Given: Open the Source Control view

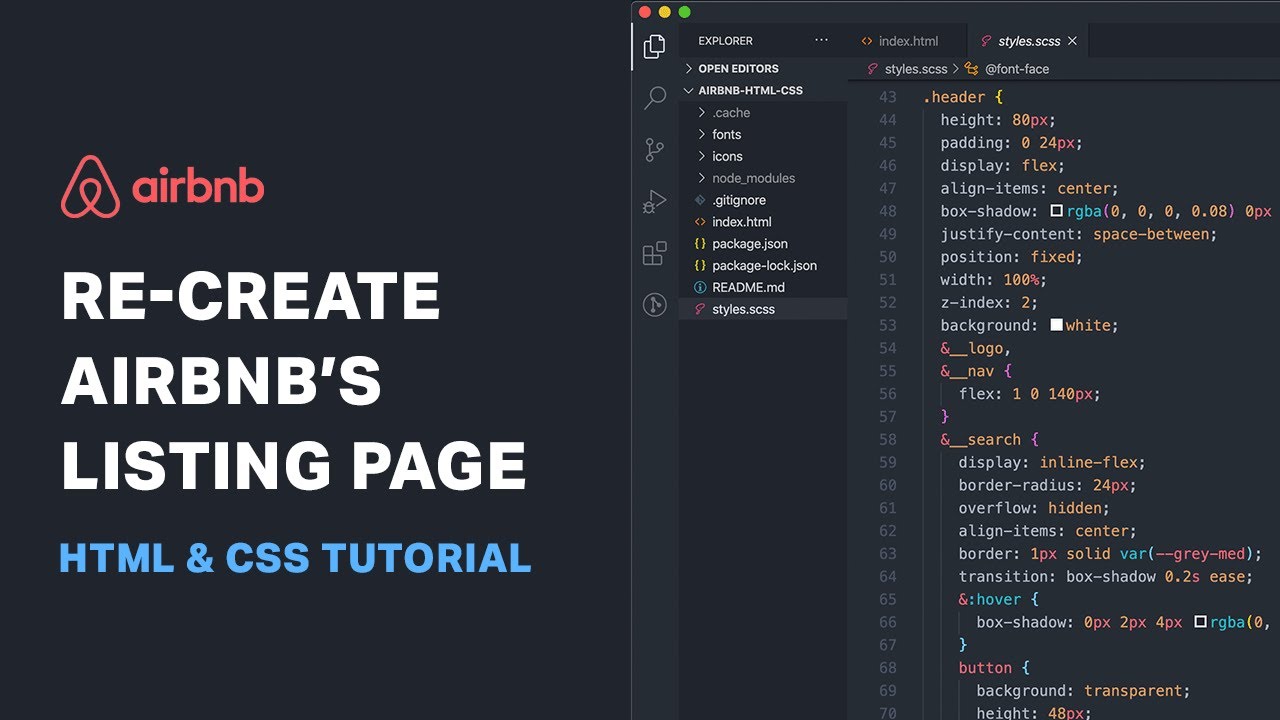Looking at the screenshot, I should (x=654, y=150).
